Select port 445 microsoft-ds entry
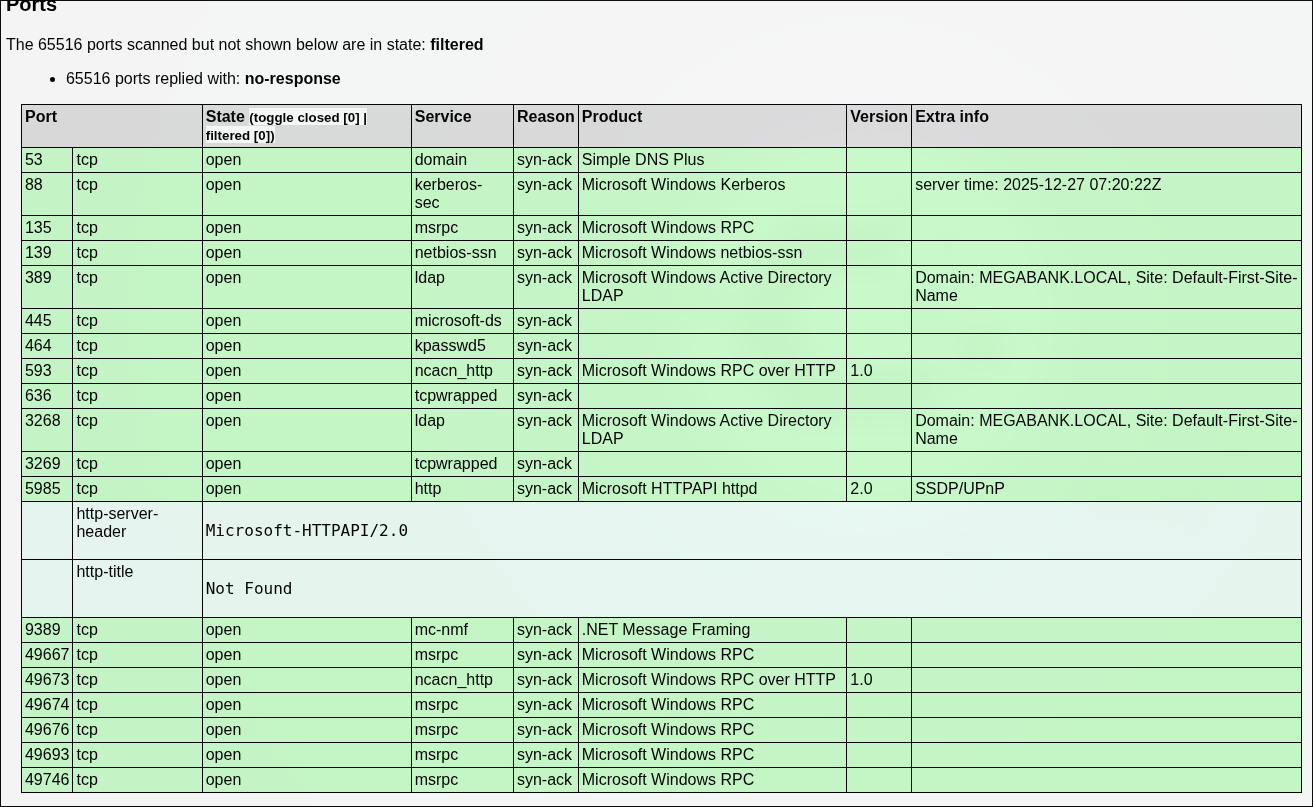Viewport: 1313px width, 807px height. tap(661, 321)
